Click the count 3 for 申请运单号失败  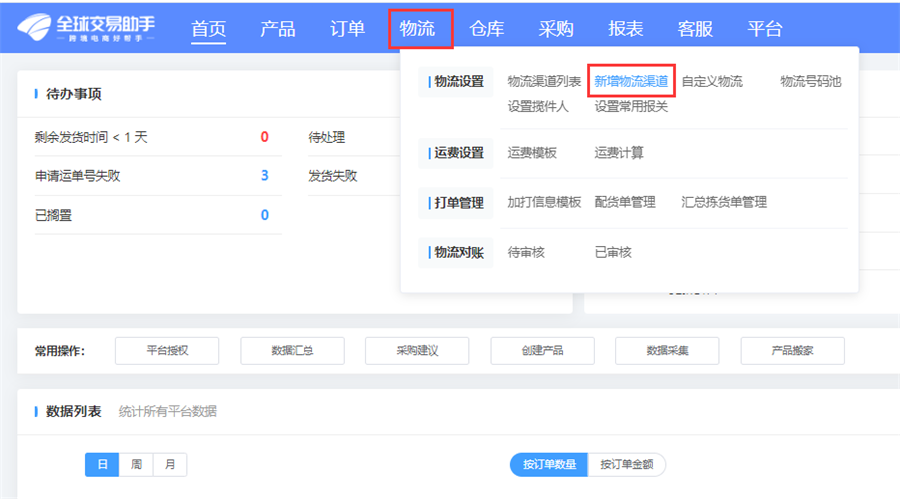pyautogui.click(x=265, y=176)
